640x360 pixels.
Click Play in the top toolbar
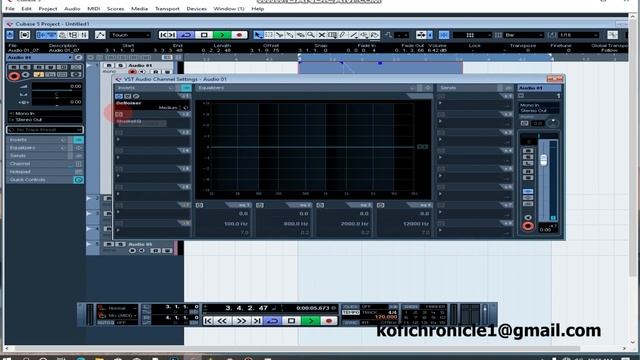coord(222,35)
